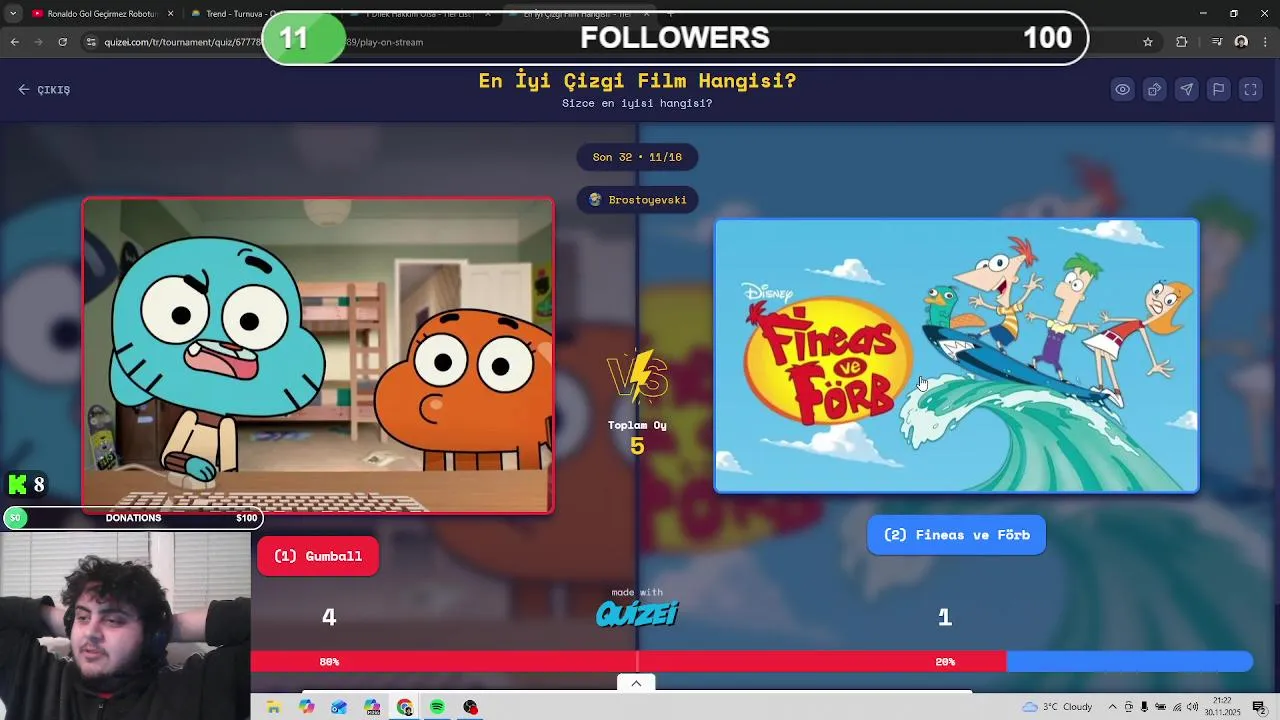Open the browser tab search dropdown
The image size is (1280, 720).
(x=13, y=14)
